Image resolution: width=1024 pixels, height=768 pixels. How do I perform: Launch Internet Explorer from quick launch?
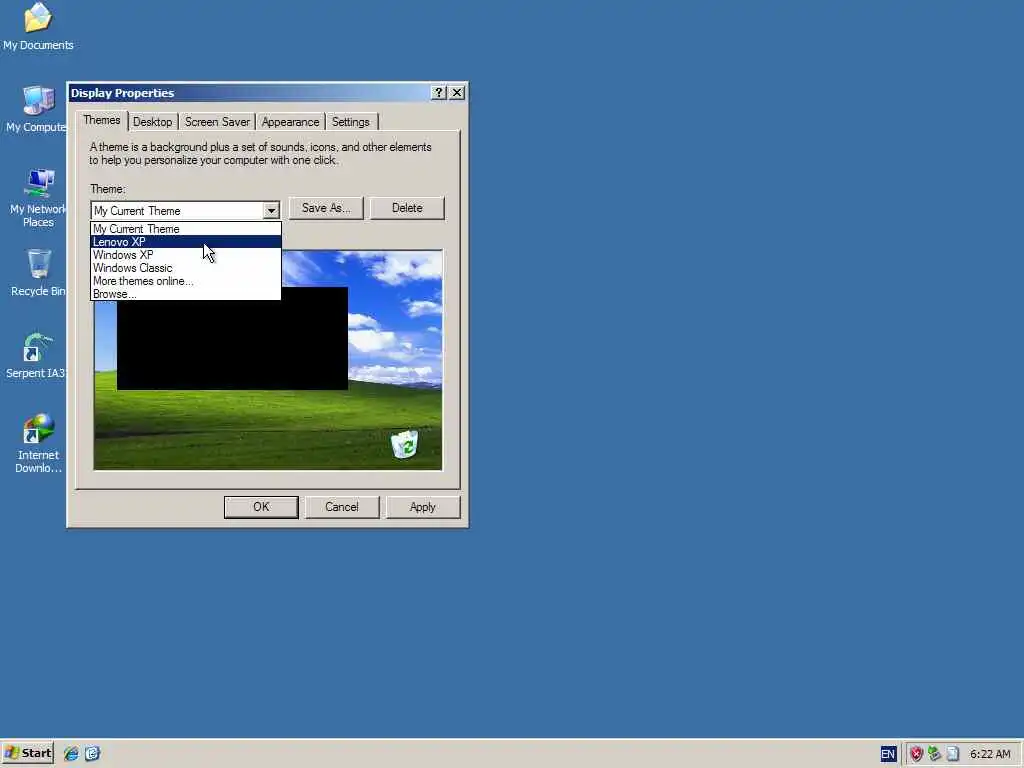pos(71,754)
